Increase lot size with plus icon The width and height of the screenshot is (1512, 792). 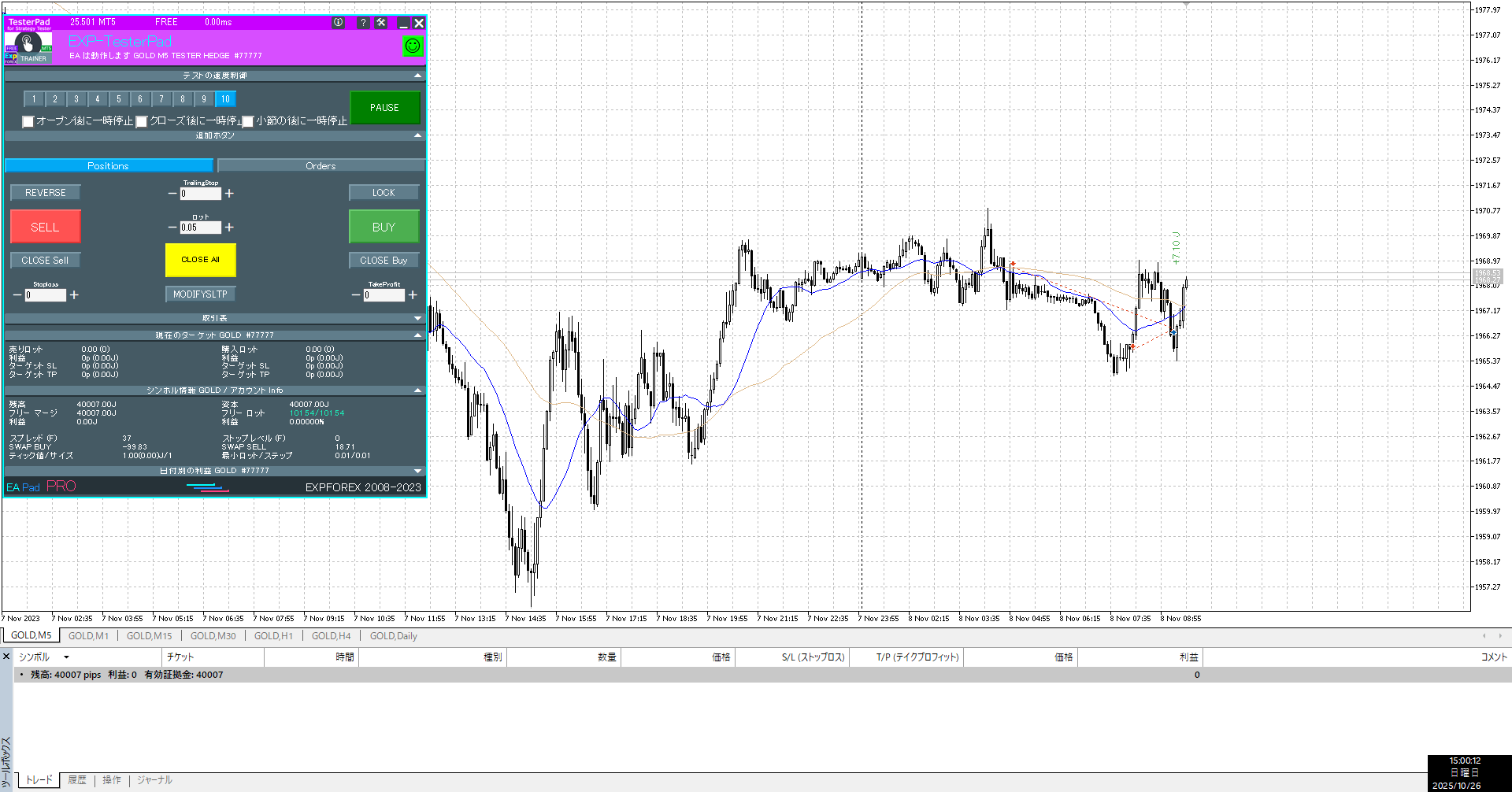(x=229, y=228)
